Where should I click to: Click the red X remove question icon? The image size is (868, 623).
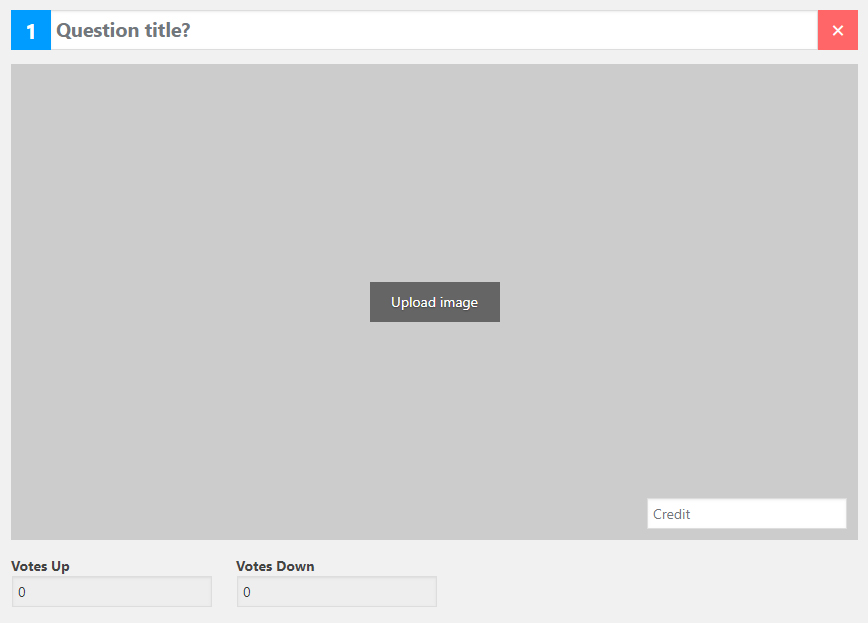[837, 31]
